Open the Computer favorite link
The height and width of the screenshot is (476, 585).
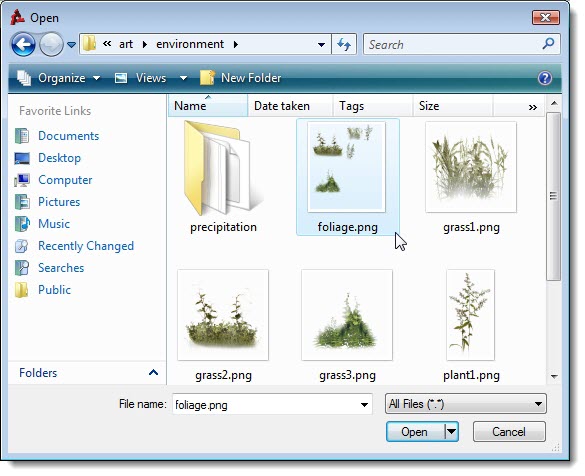[x=65, y=180]
